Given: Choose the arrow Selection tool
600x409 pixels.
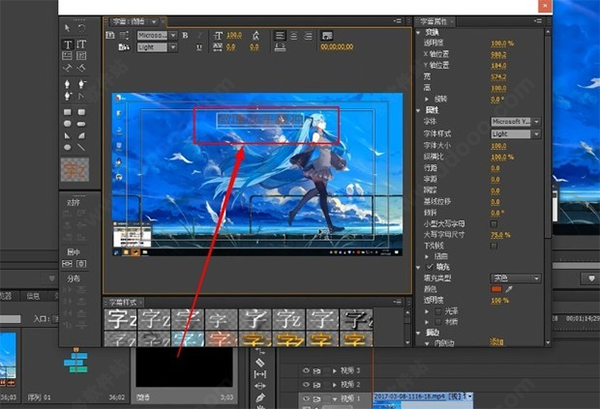Looking at the screenshot, I should (67, 28).
